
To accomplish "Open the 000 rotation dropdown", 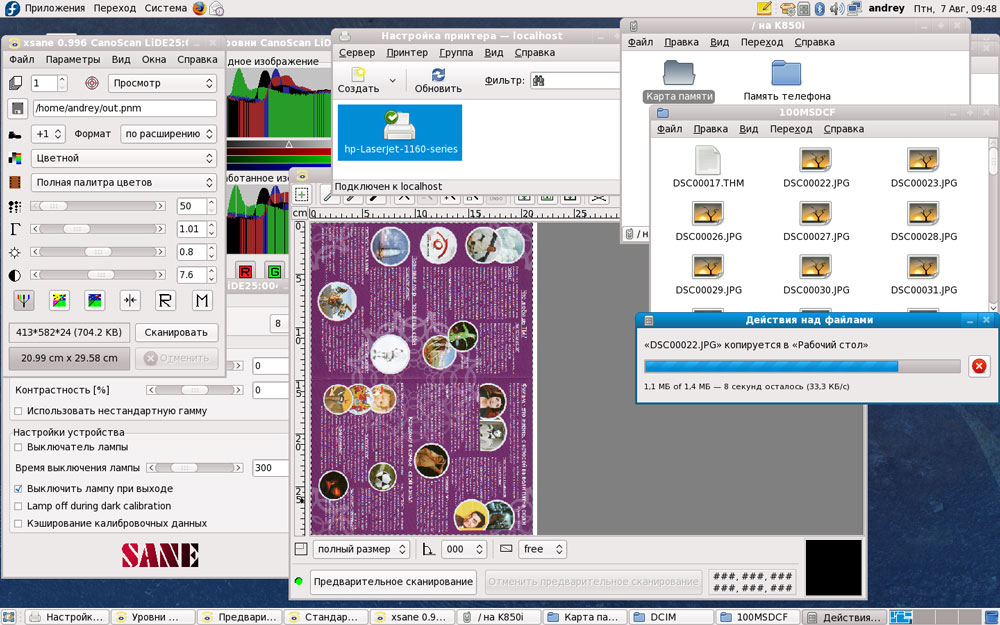I will pos(464,549).
